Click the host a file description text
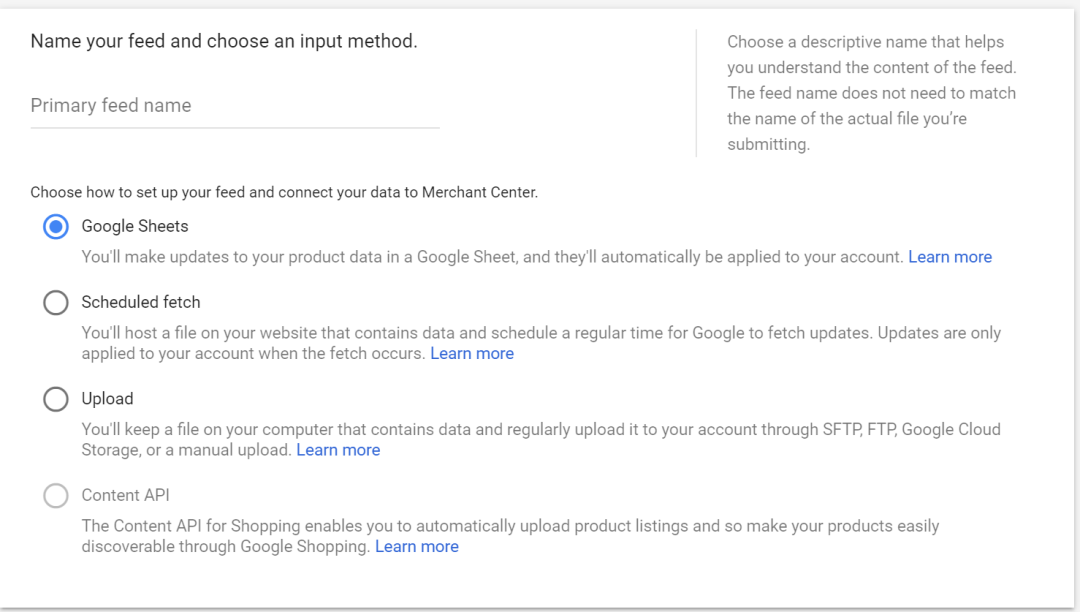 click(541, 343)
